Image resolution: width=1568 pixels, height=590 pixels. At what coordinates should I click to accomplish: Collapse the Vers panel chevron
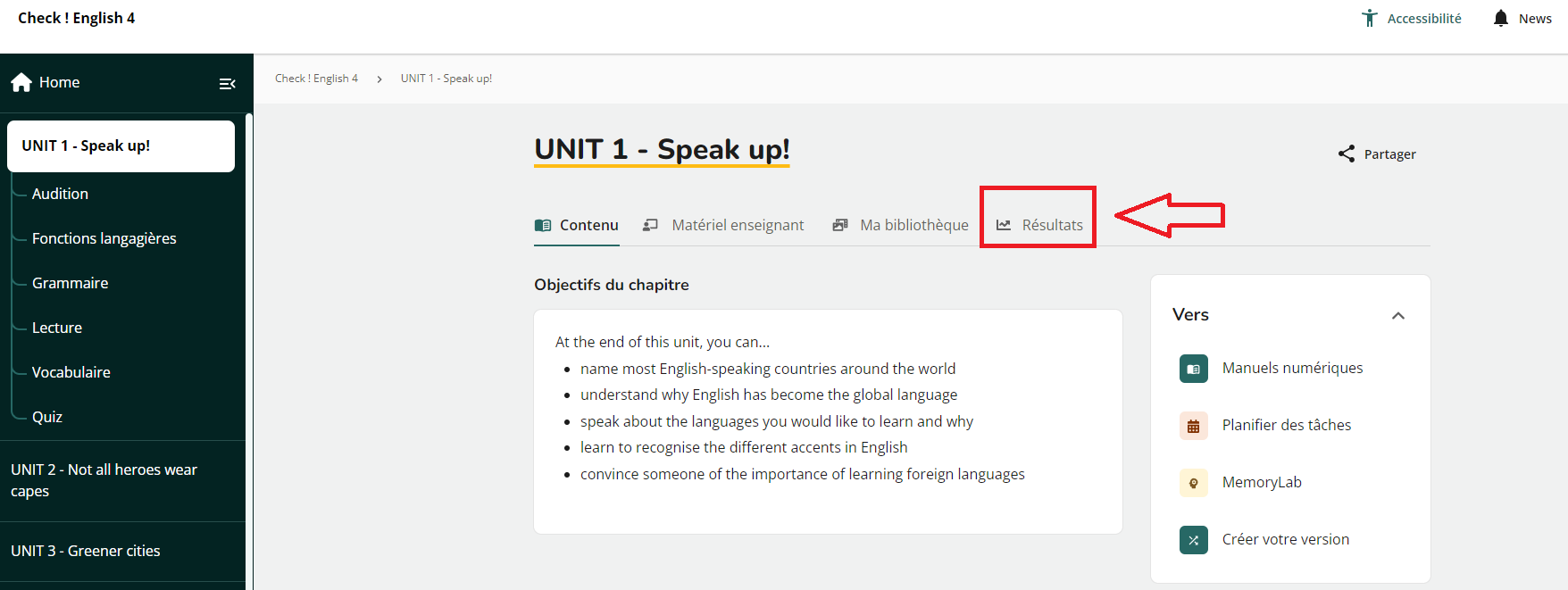[x=1397, y=315]
